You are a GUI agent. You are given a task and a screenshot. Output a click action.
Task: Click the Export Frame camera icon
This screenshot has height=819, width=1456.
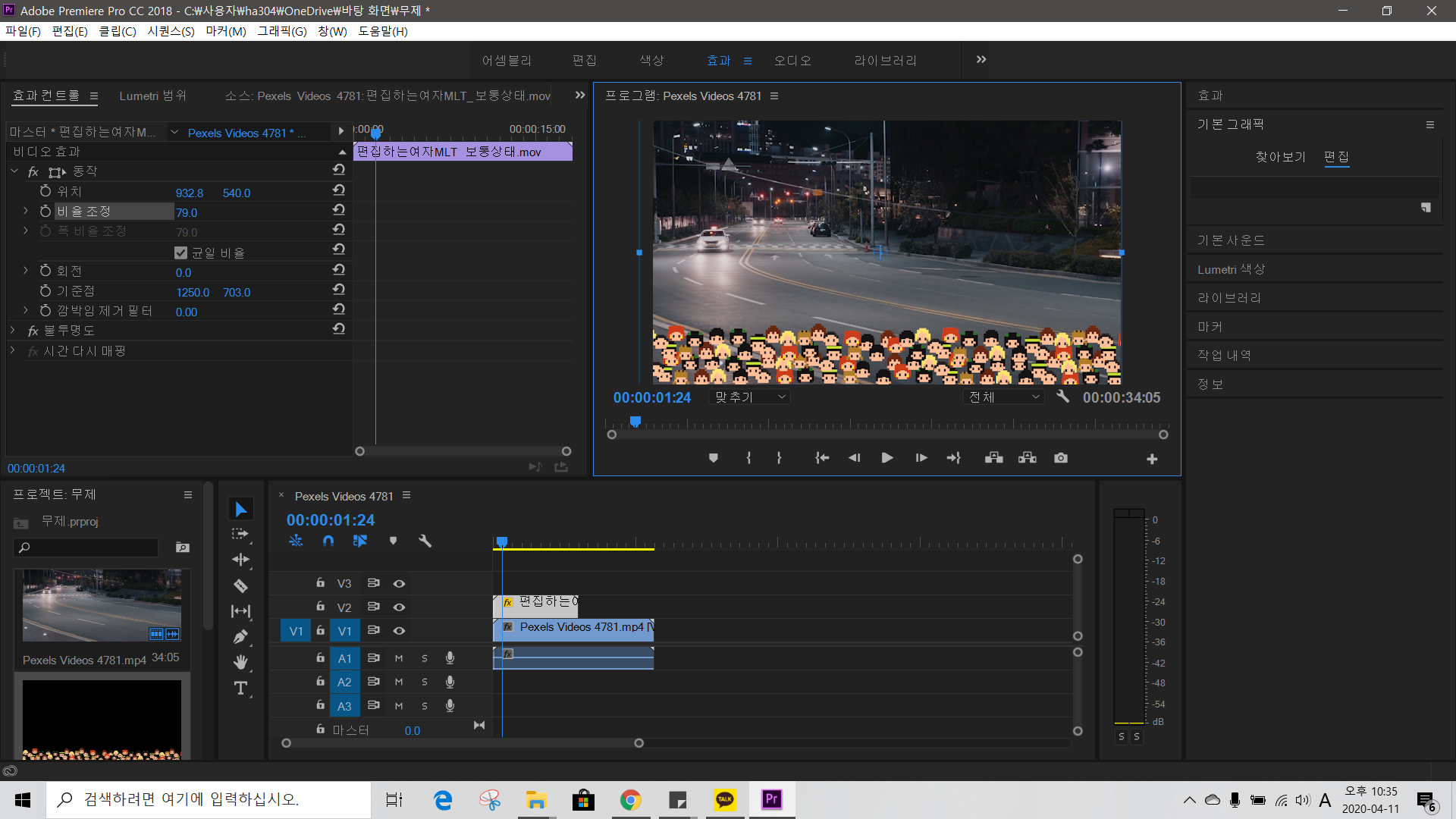click(1061, 458)
